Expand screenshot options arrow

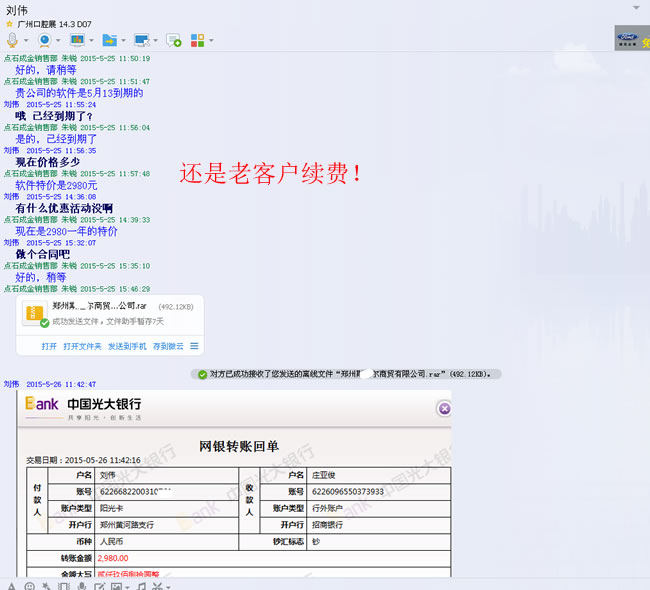click(x=168, y=587)
